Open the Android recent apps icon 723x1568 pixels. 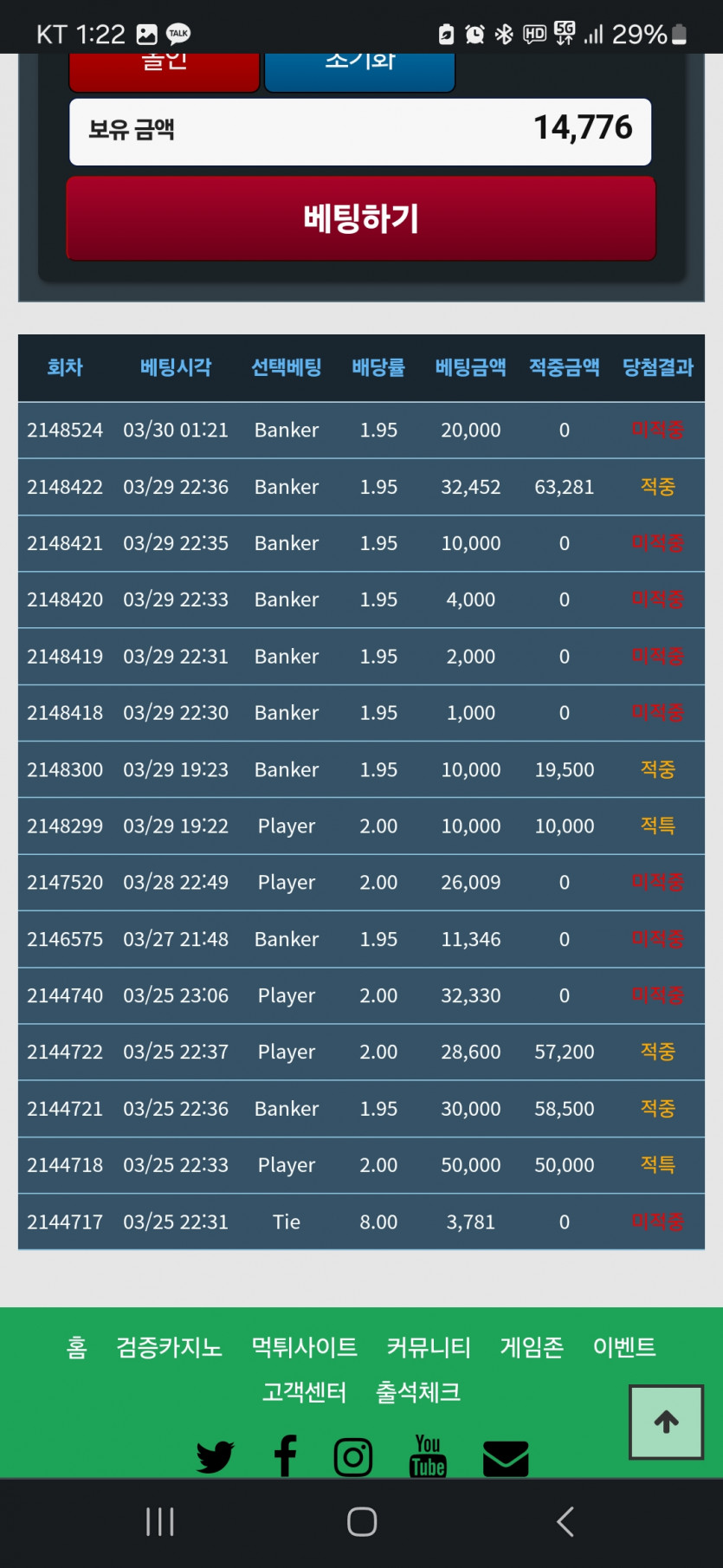[160, 1521]
